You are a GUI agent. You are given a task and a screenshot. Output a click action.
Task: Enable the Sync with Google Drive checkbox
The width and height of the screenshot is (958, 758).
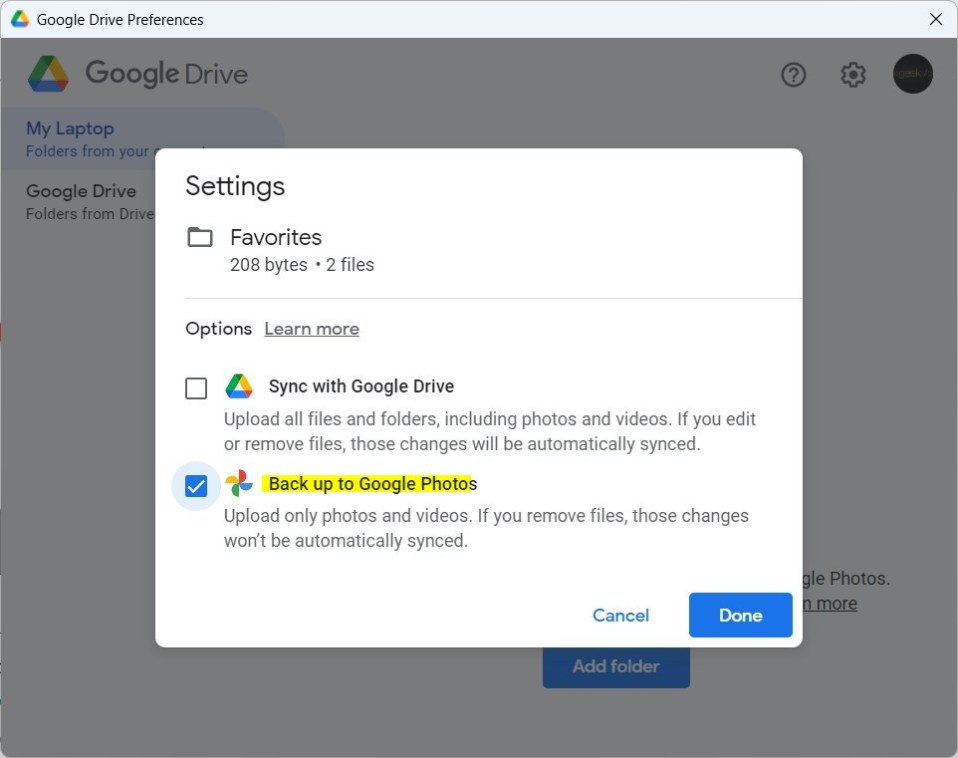[x=197, y=388]
